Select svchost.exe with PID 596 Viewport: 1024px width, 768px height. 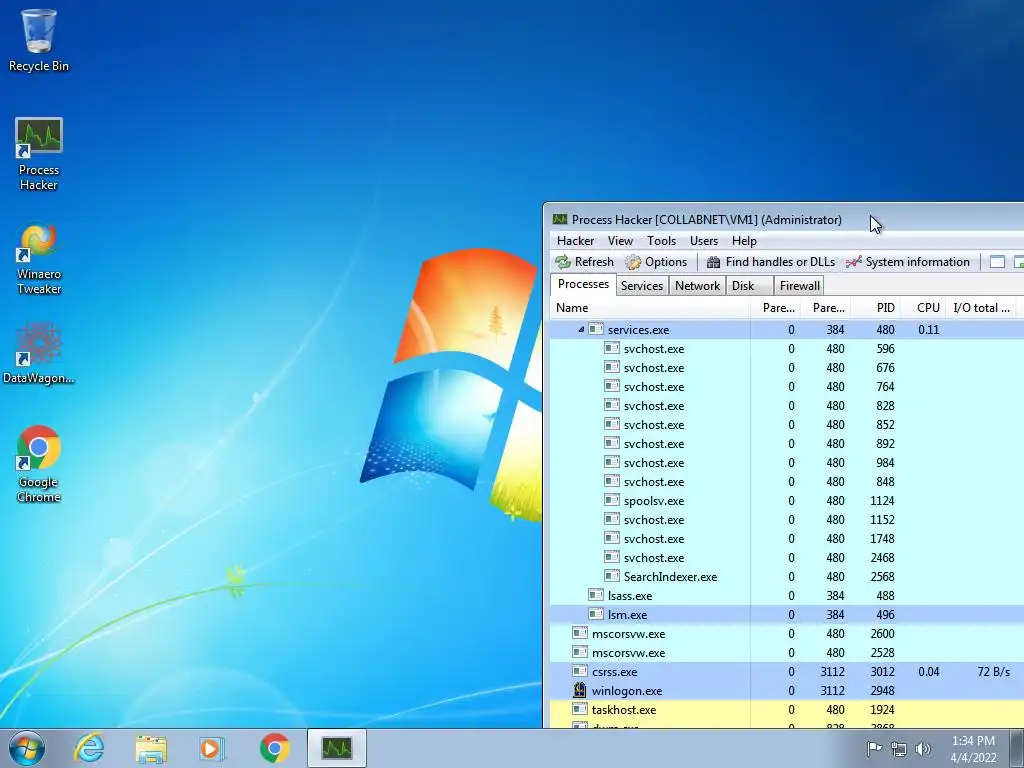tap(787, 349)
